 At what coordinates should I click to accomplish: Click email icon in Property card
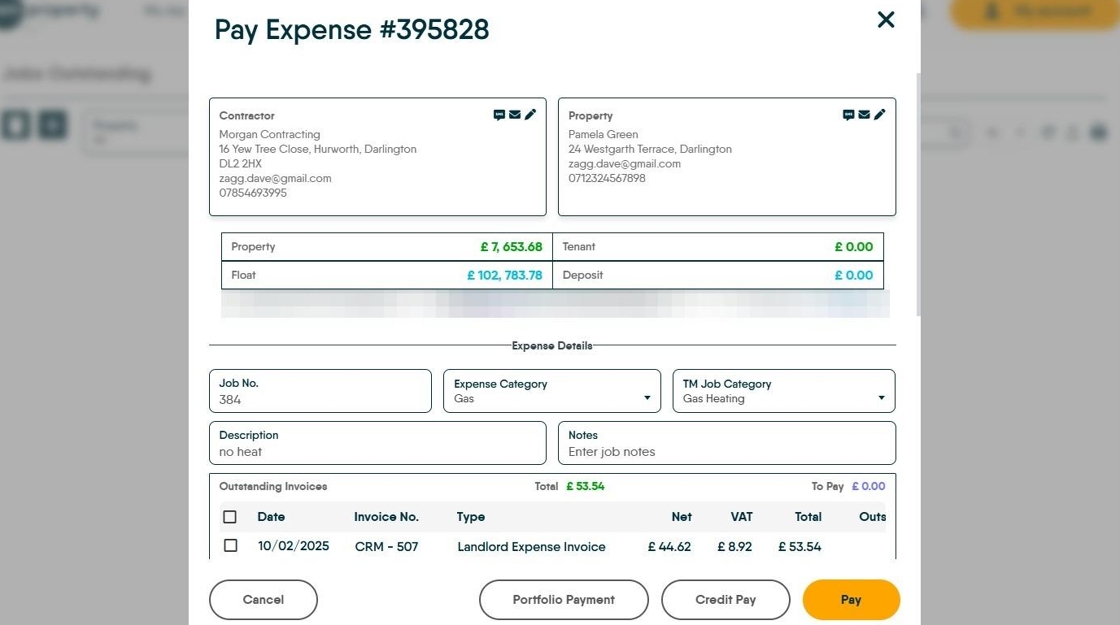864,115
